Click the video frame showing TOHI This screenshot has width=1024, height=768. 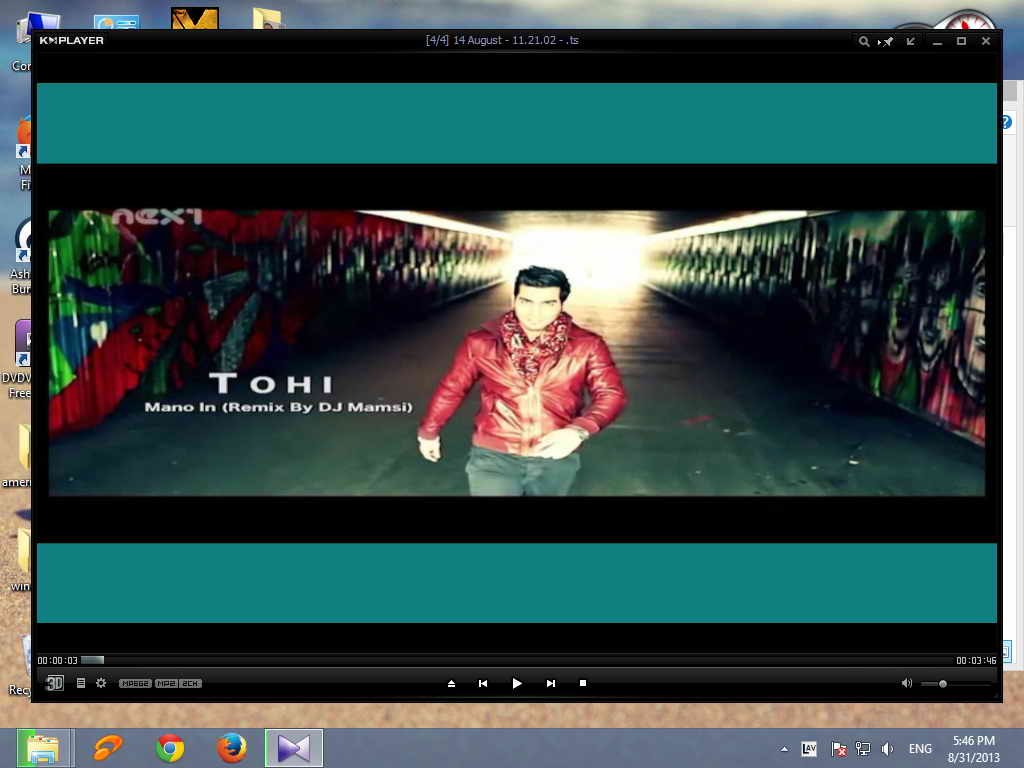517,353
